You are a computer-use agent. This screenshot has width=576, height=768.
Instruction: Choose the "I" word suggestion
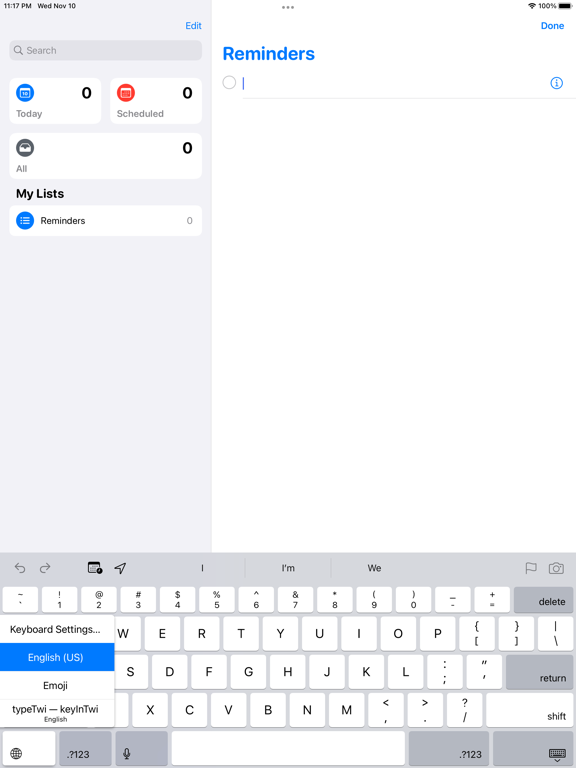[x=202, y=568]
